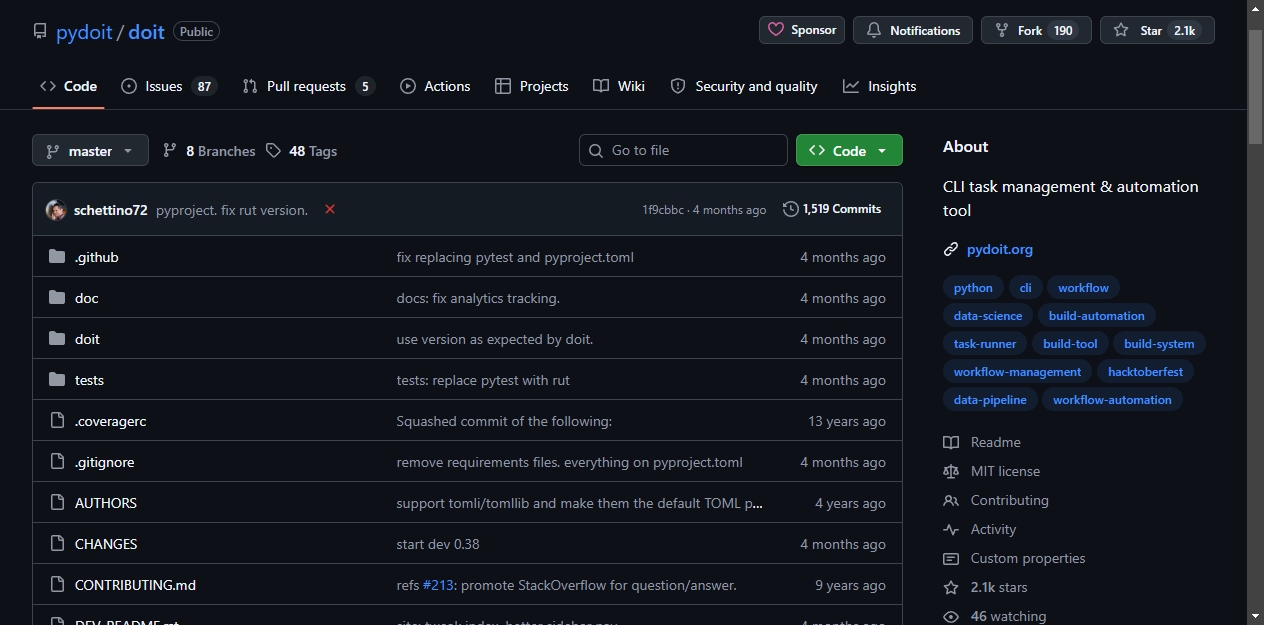Screen dimensions: 1264x625
Task: Select the data-science topic tag
Action: [988, 315]
